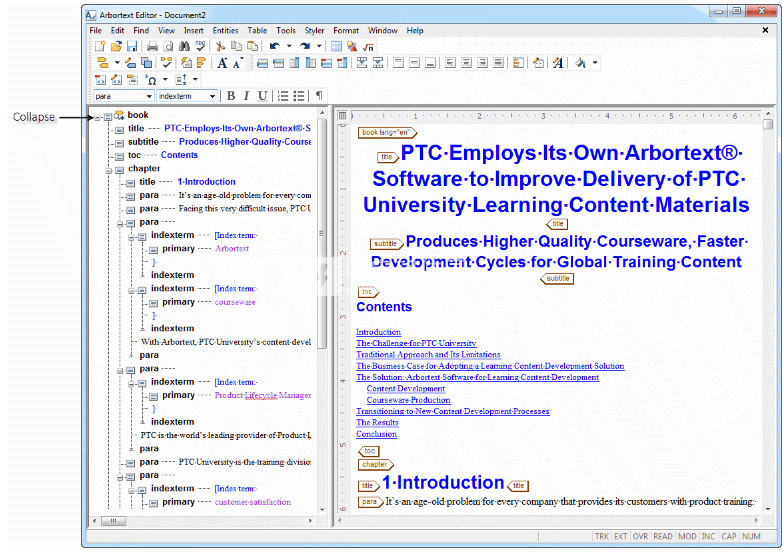
Task: Open the Omega symbol dropdown arrow
Action: point(165,79)
